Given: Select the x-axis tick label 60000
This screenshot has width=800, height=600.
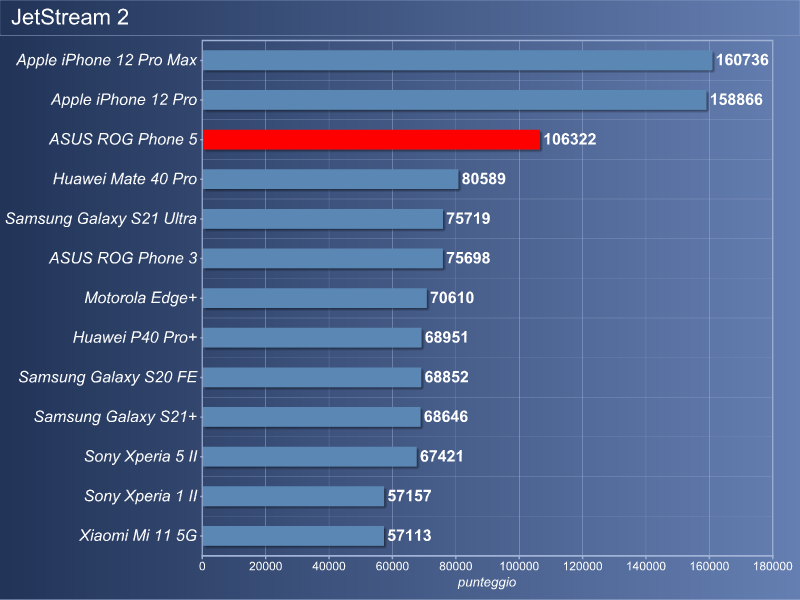Looking at the screenshot, I should 392,566.
